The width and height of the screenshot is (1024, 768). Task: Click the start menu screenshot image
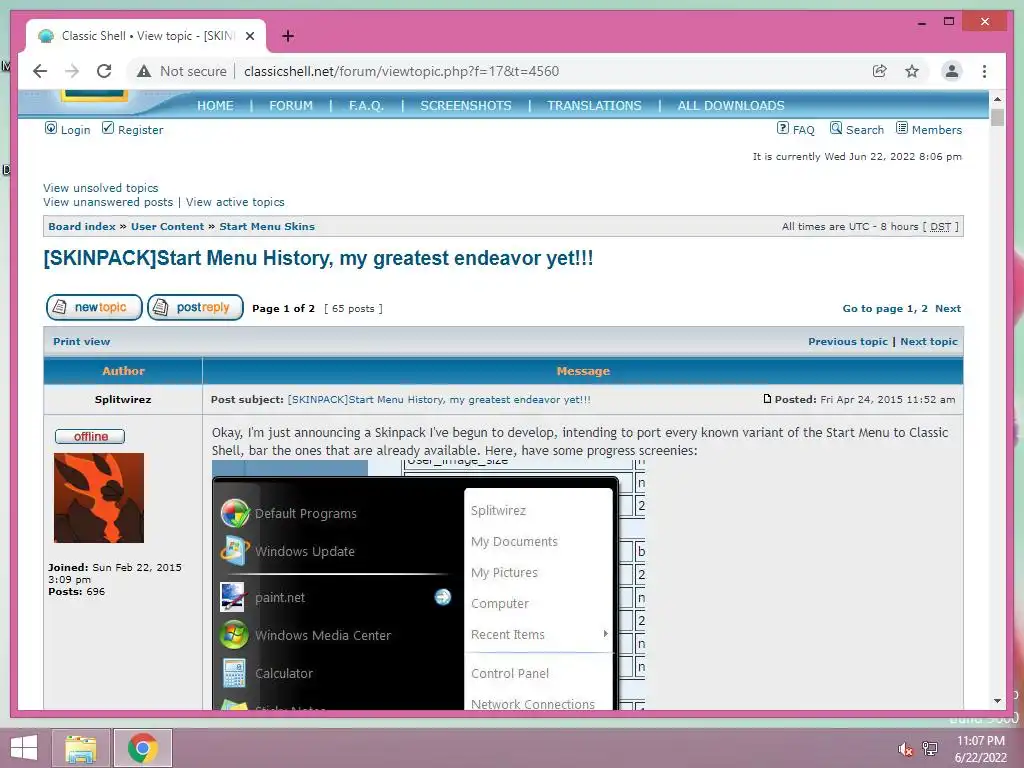click(428, 584)
